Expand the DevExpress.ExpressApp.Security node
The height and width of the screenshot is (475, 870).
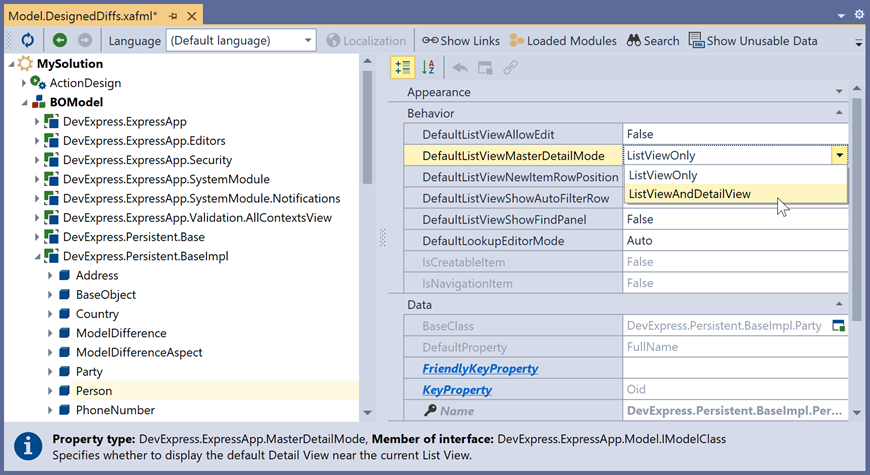(37, 160)
